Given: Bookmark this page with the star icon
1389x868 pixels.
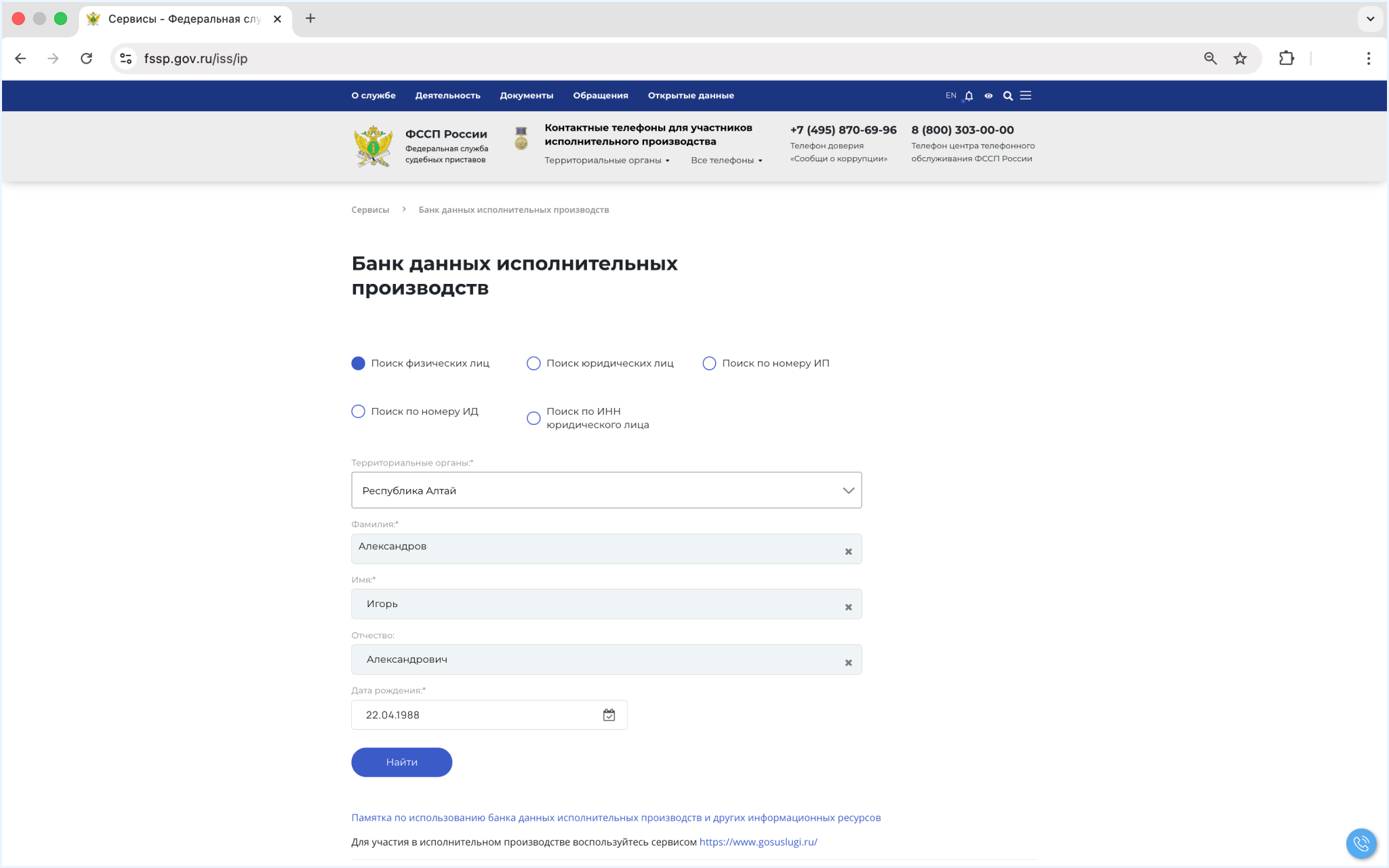Looking at the screenshot, I should (x=1240, y=58).
